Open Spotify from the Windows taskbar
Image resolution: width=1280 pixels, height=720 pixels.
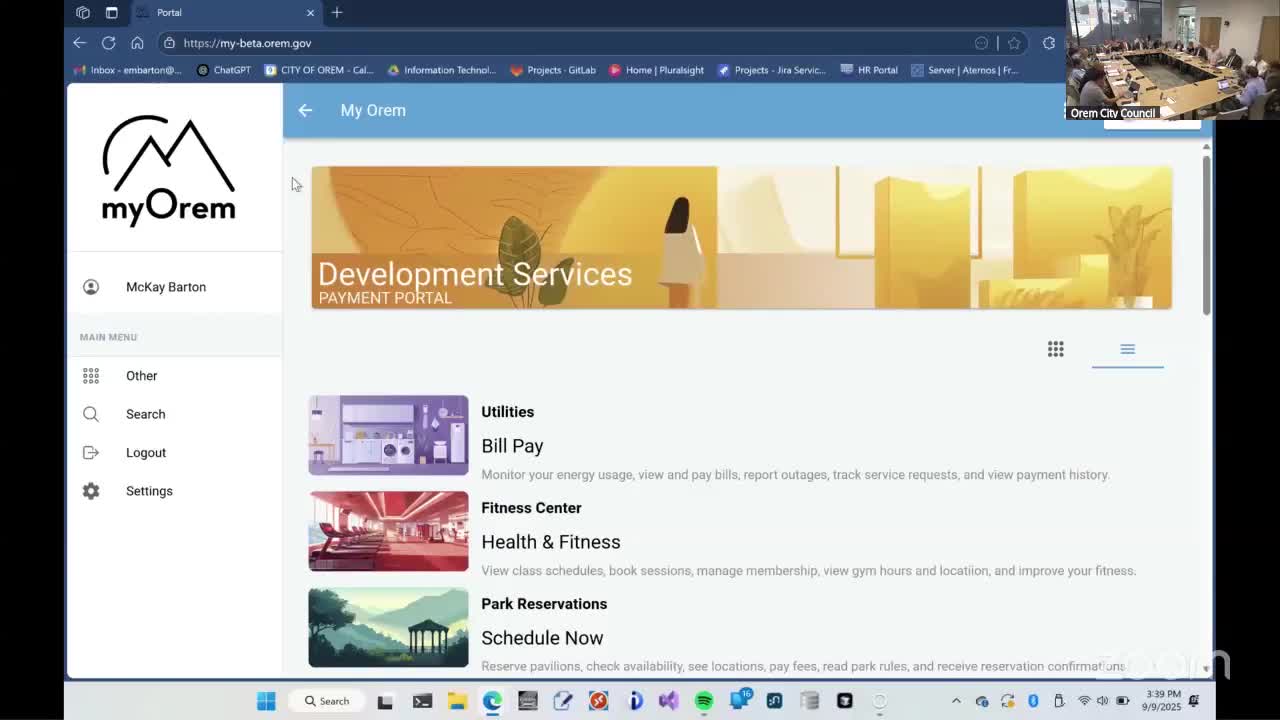click(704, 701)
